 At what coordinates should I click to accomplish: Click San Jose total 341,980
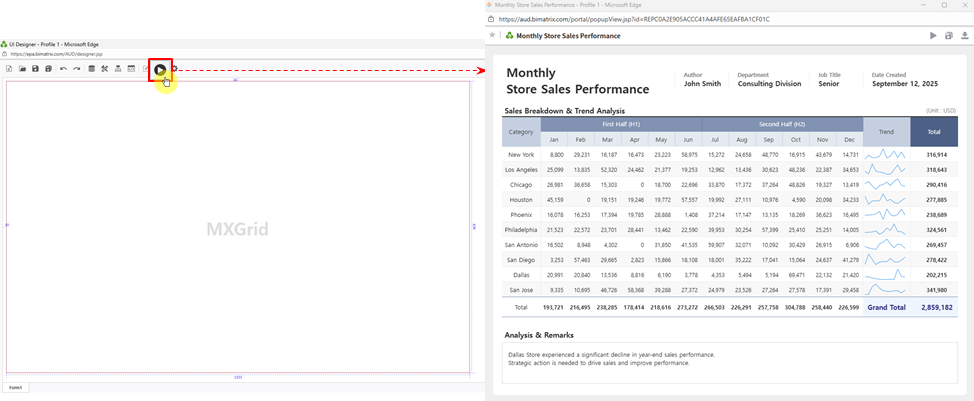936,290
